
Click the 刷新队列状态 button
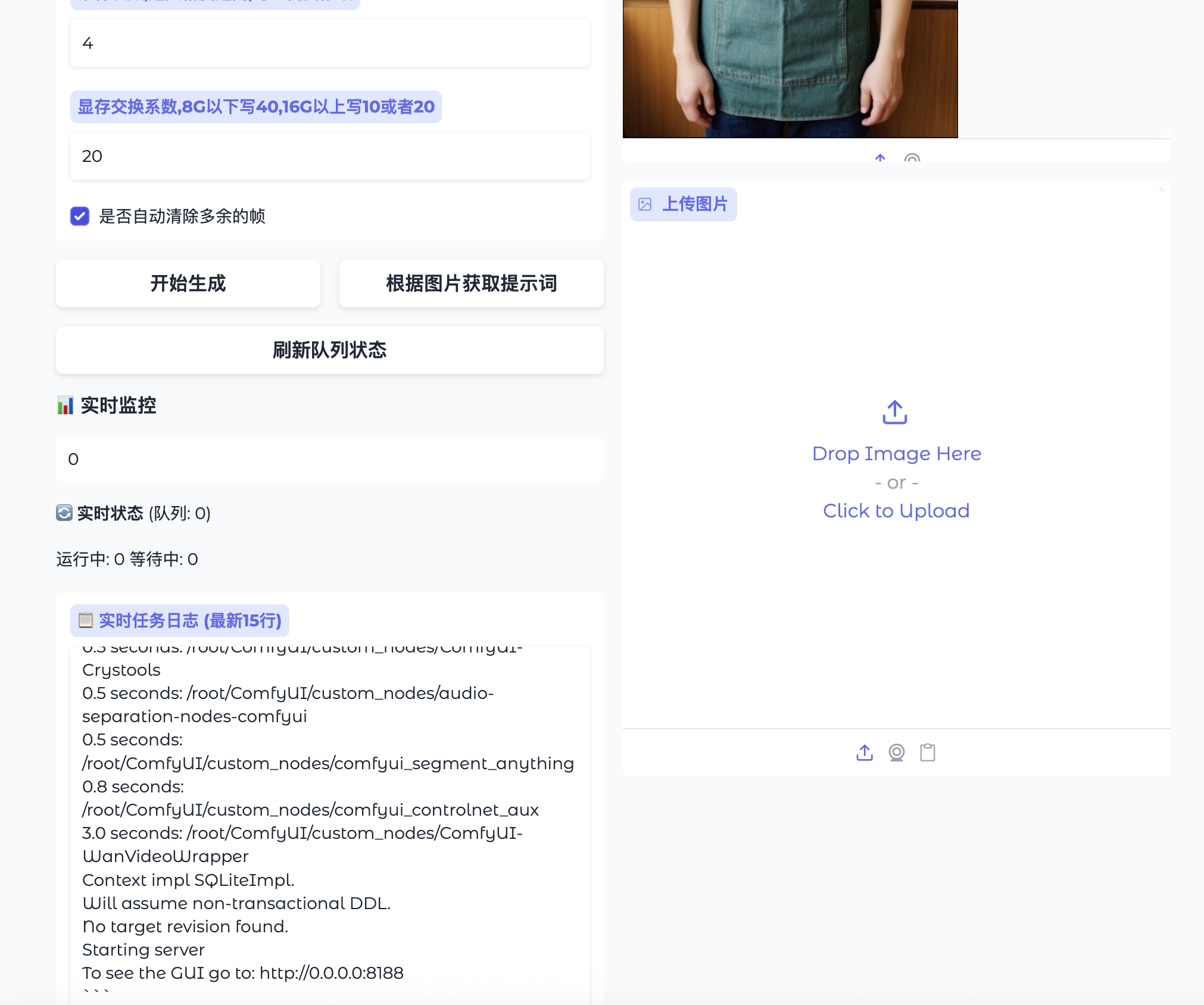coord(330,350)
